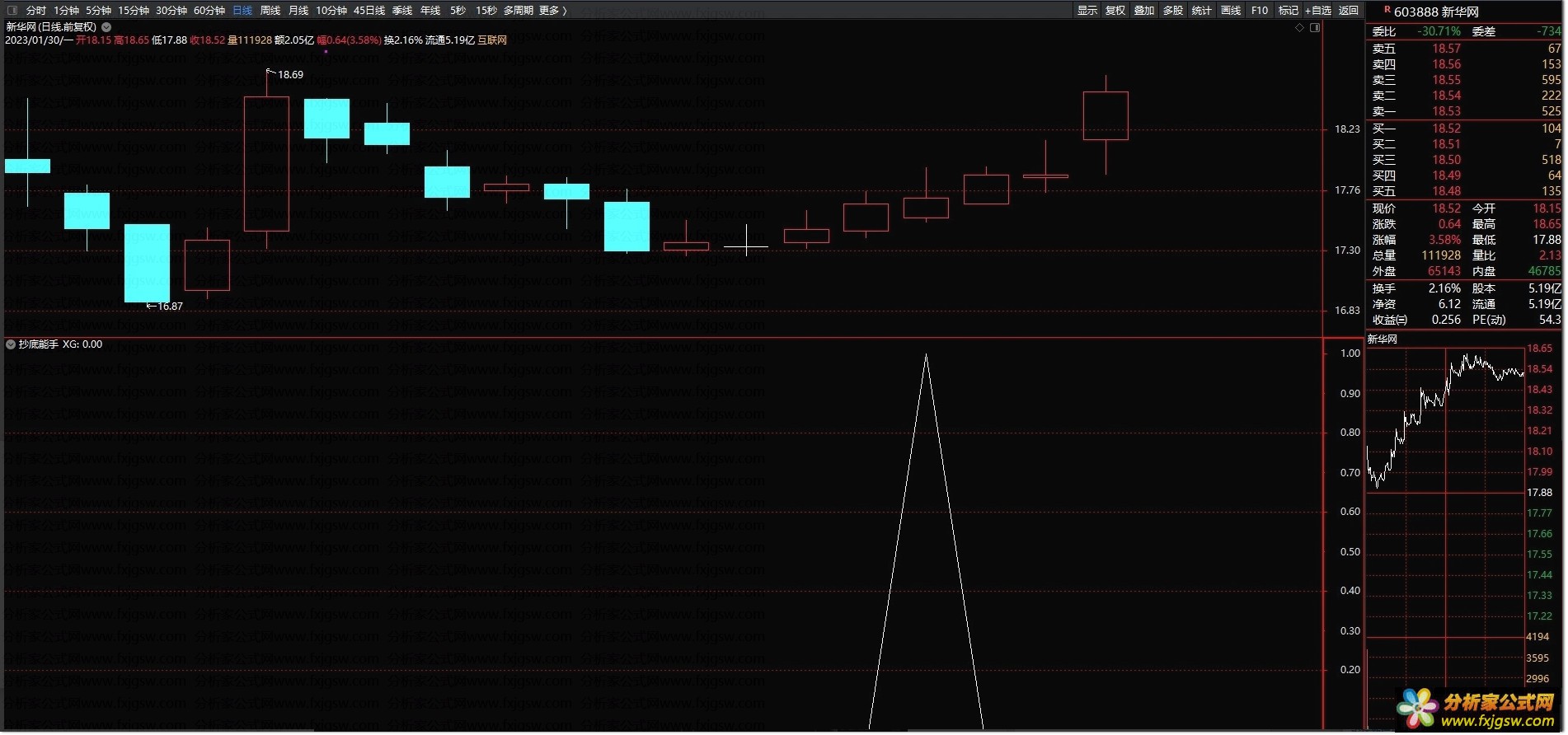Click the 叠加 overlay button
Viewport: 1568px width, 735px height.
pyautogui.click(x=1144, y=11)
